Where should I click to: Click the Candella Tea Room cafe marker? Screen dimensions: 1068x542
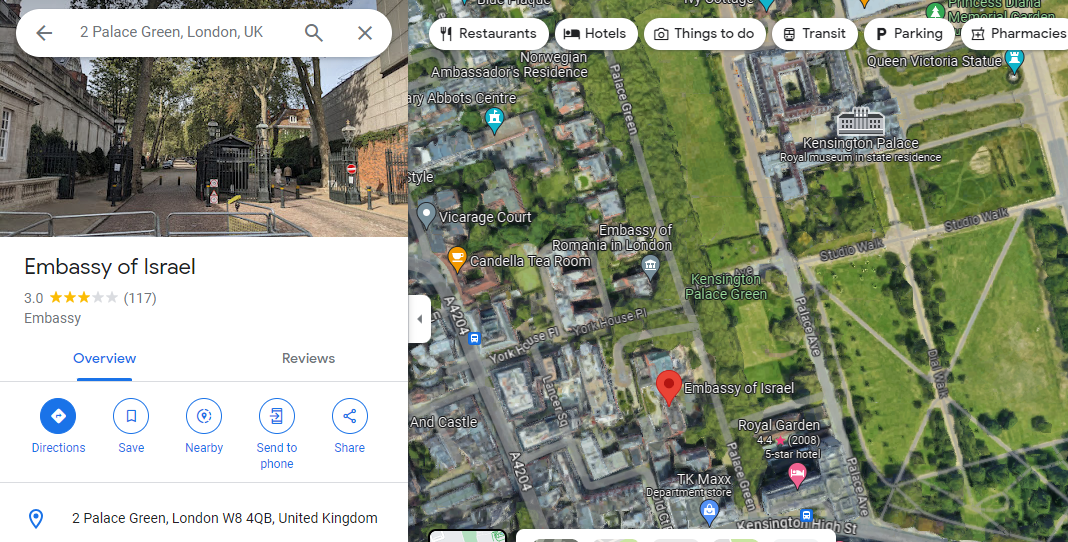[456, 259]
